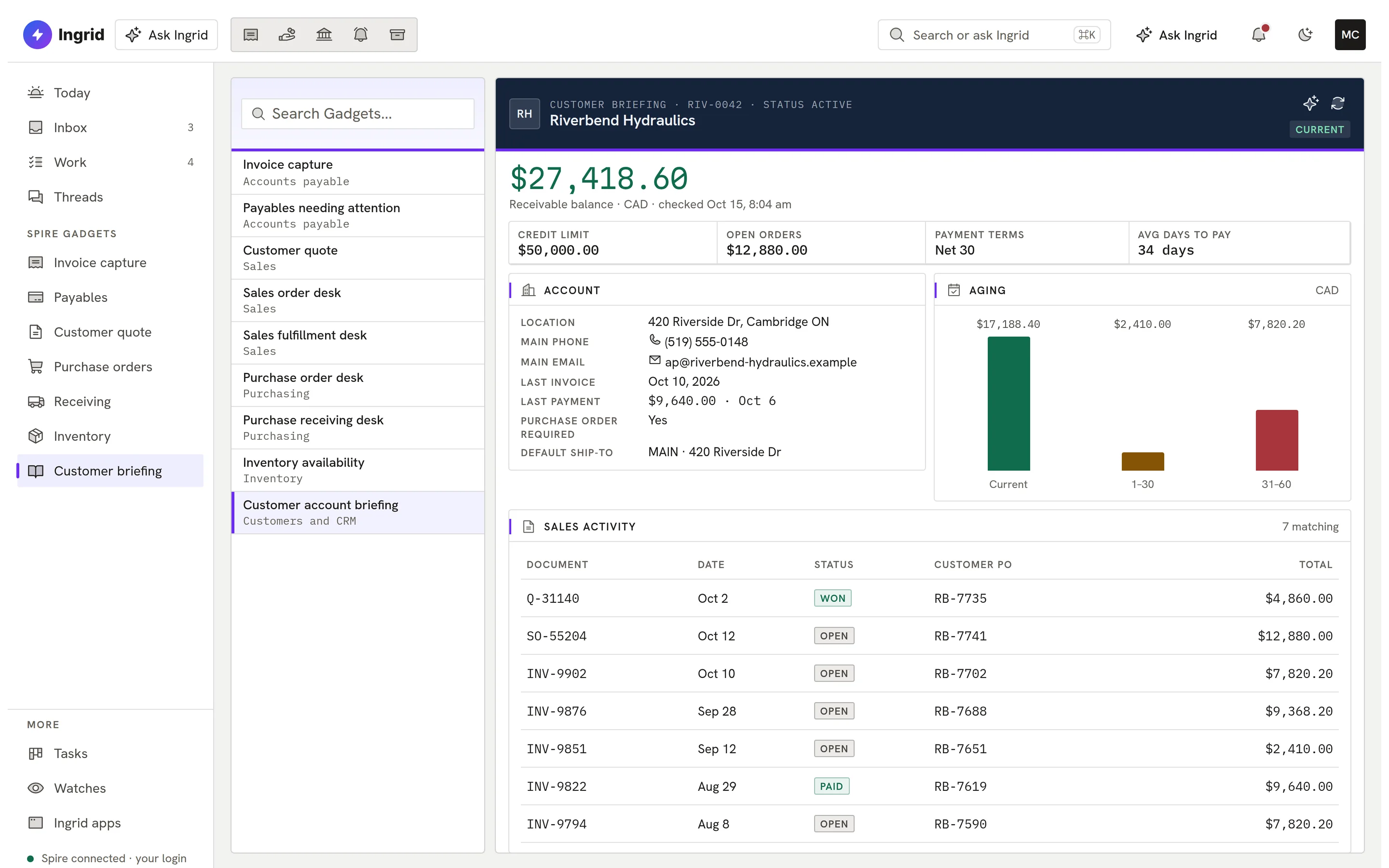Click Ask Ingrid button next to logo

(166, 35)
